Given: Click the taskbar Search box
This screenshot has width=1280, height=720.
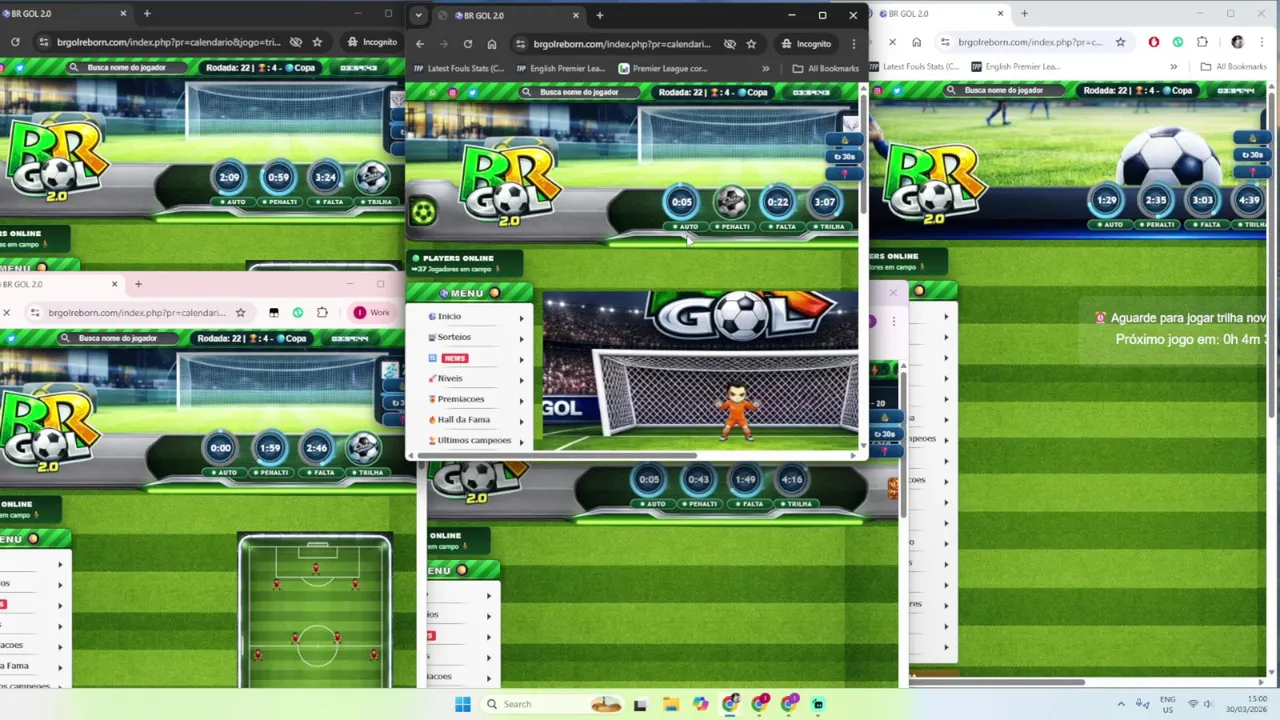Looking at the screenshot, I should 553,704.
